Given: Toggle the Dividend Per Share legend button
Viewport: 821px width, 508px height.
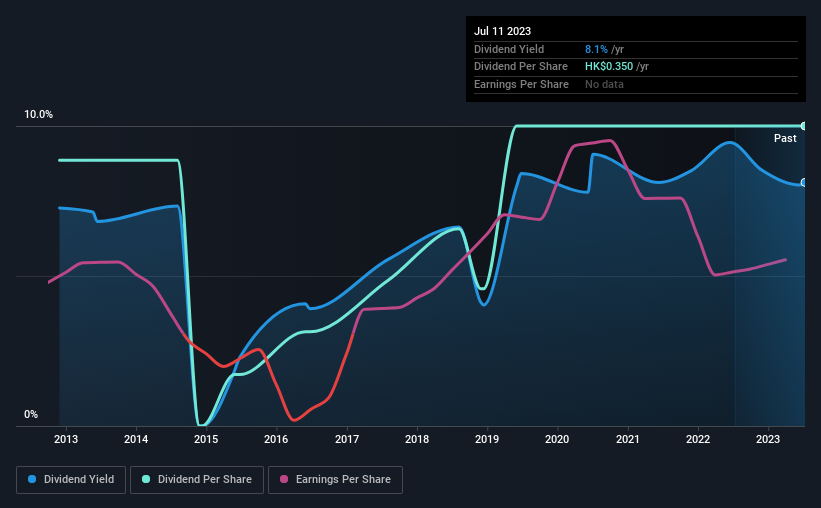Looking at the screenshot, I should pyautogui.click(x=197, y=480).
